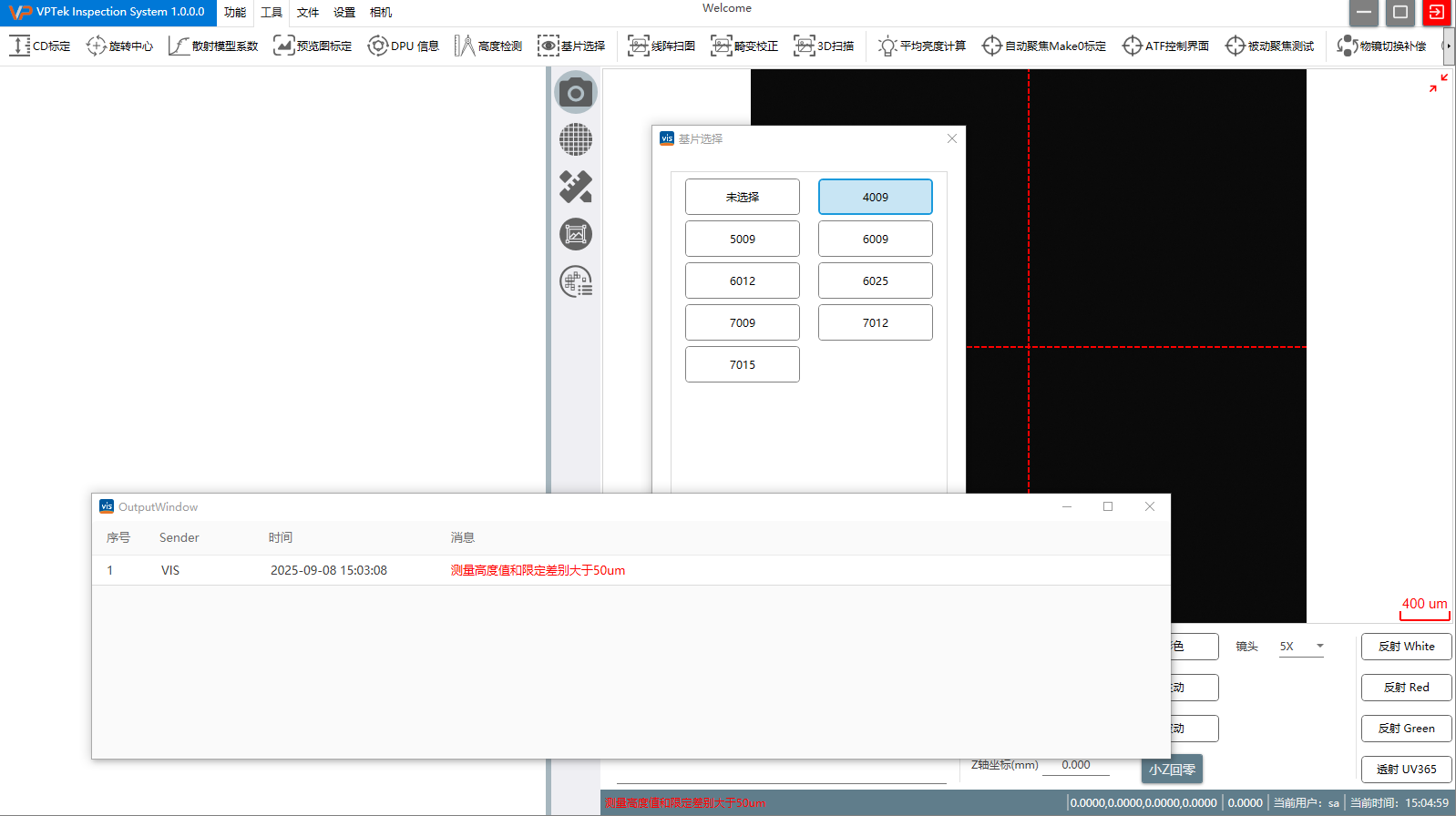This screenshot has width=1456, height=816.
Task: Expand the toolbar overflow arrow
Action: [1448, 46]
